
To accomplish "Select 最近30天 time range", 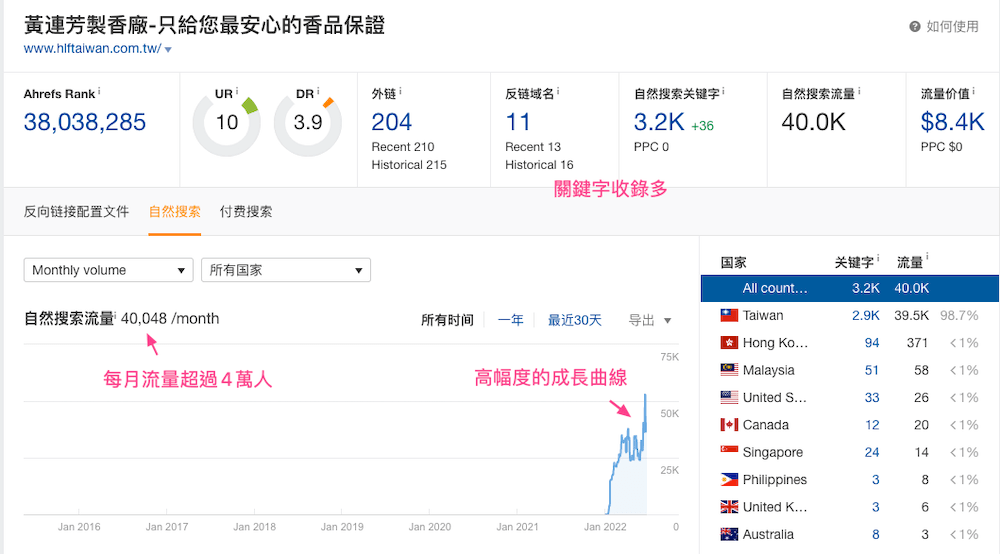I will click(575, 320).
